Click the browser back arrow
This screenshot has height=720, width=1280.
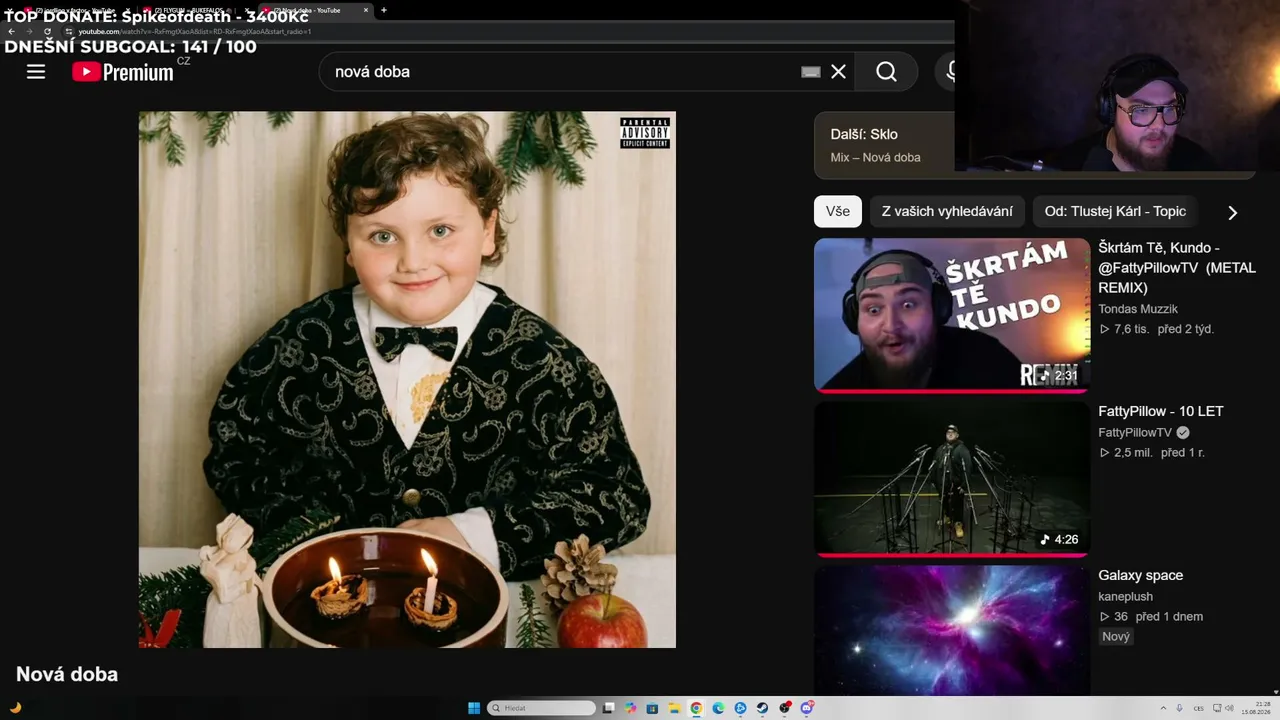point(11,31)
